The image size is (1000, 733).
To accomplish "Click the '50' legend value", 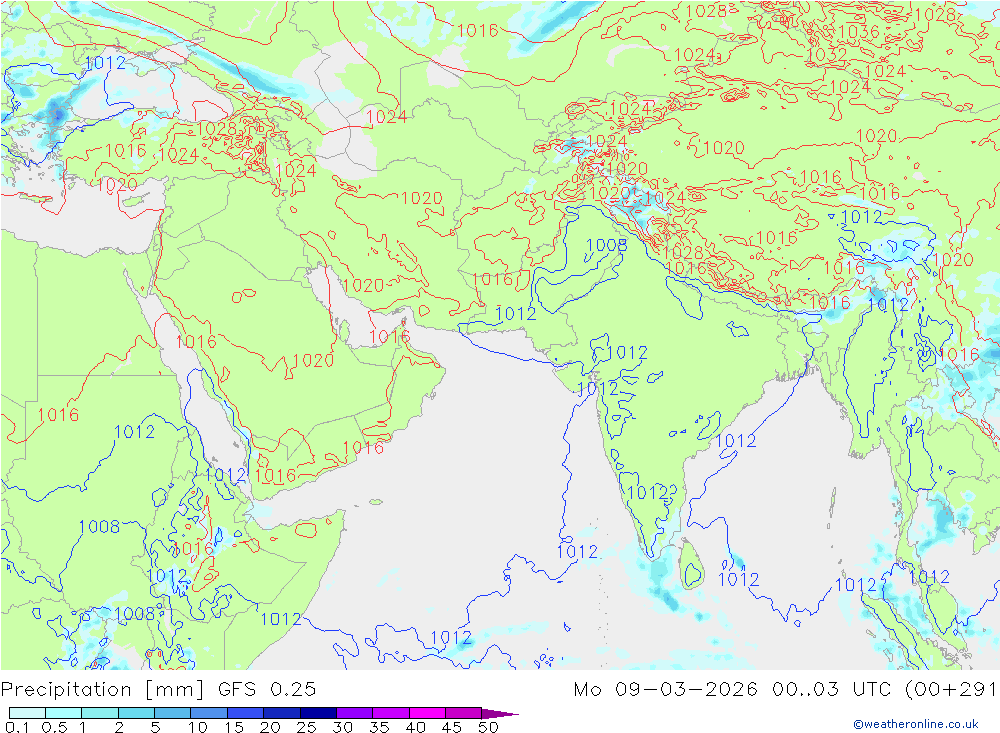I will point(489,727).
